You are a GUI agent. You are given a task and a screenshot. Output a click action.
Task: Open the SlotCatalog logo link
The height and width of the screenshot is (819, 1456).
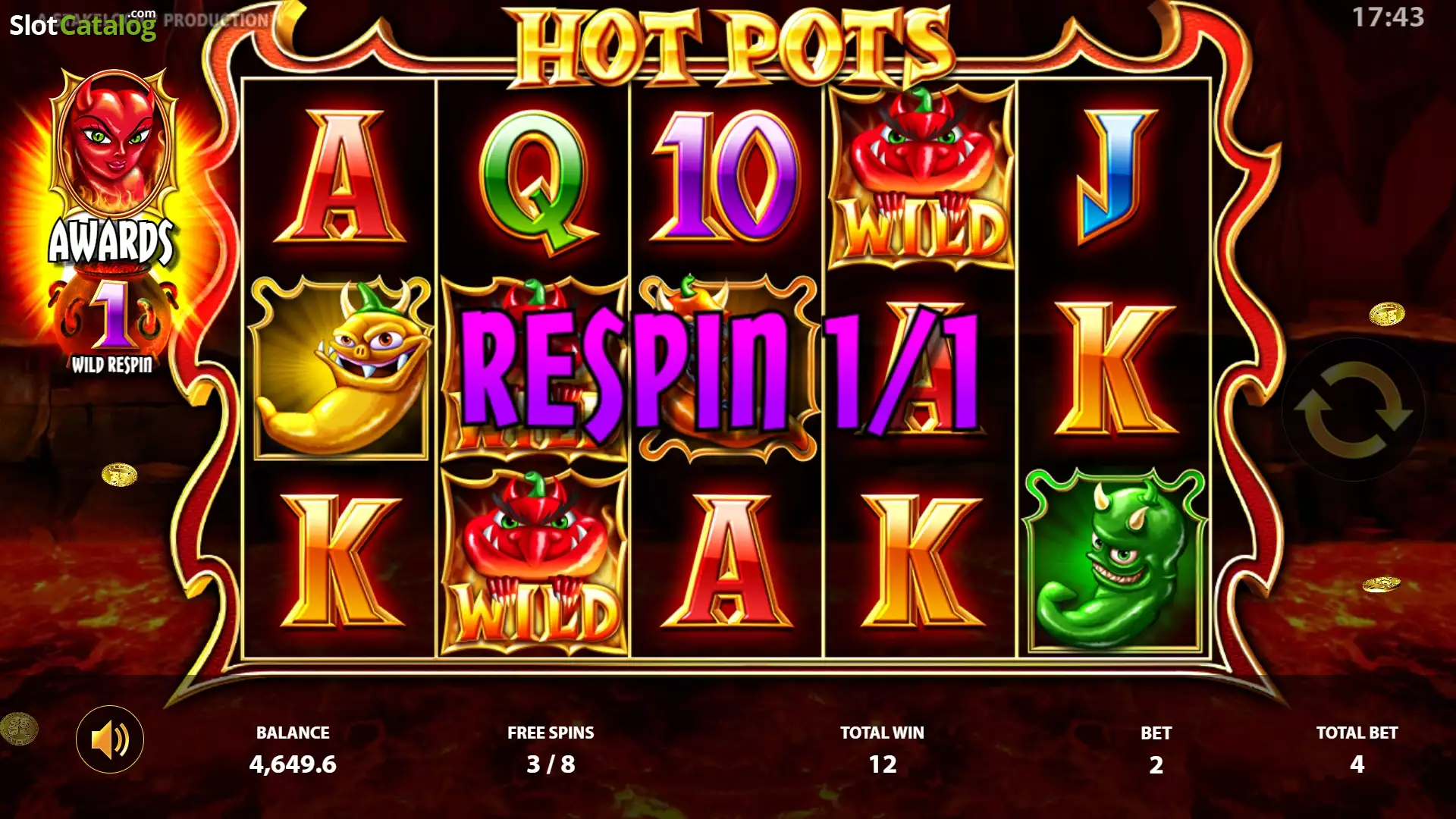tap(82, 24)
